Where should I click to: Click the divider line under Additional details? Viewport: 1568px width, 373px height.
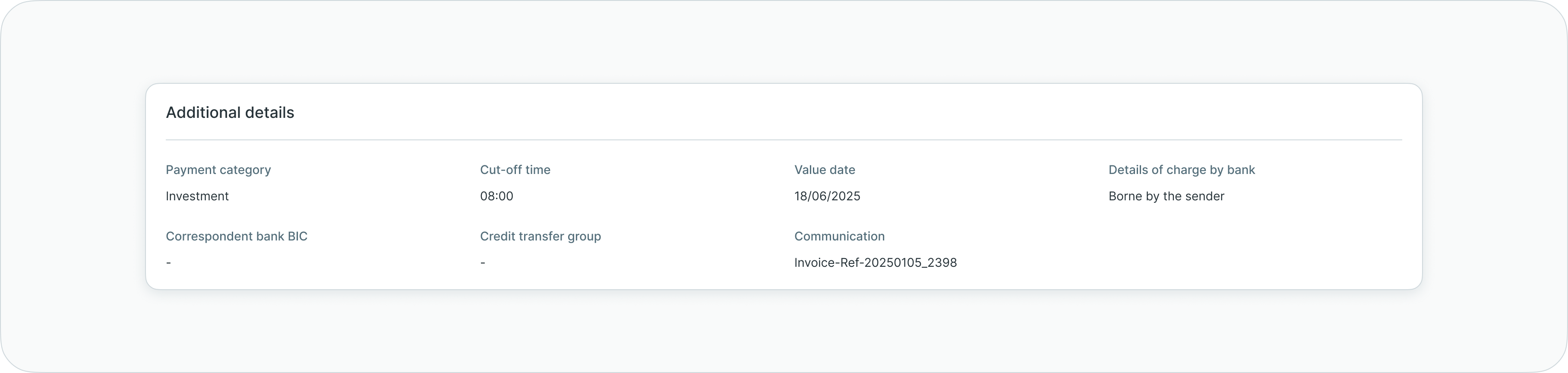pos(784,140)
